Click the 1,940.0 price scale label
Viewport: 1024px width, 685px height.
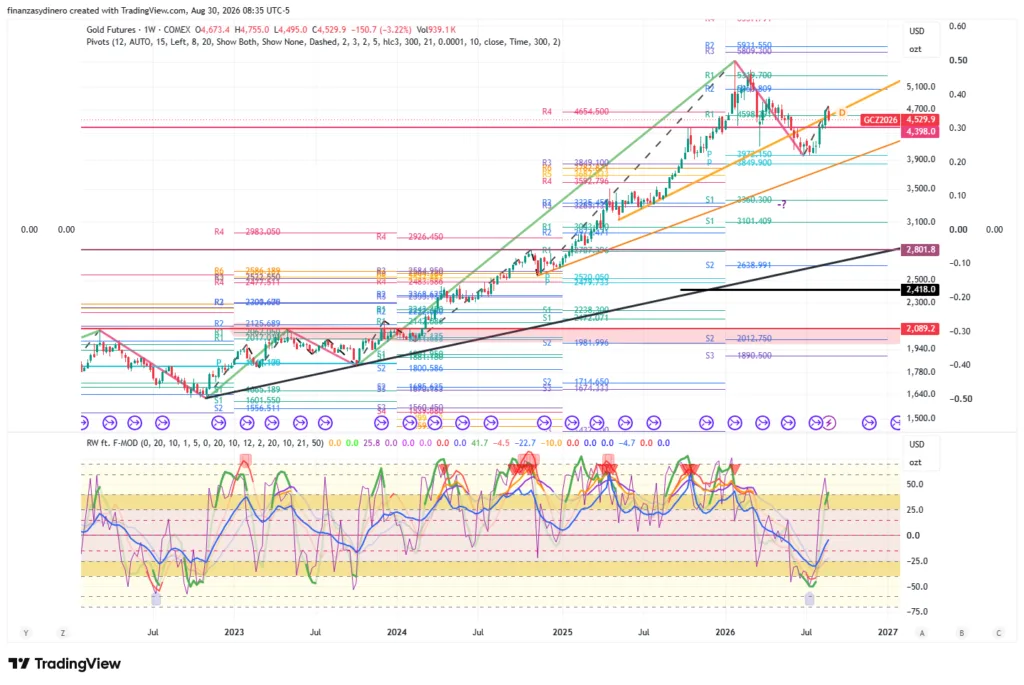921,349
